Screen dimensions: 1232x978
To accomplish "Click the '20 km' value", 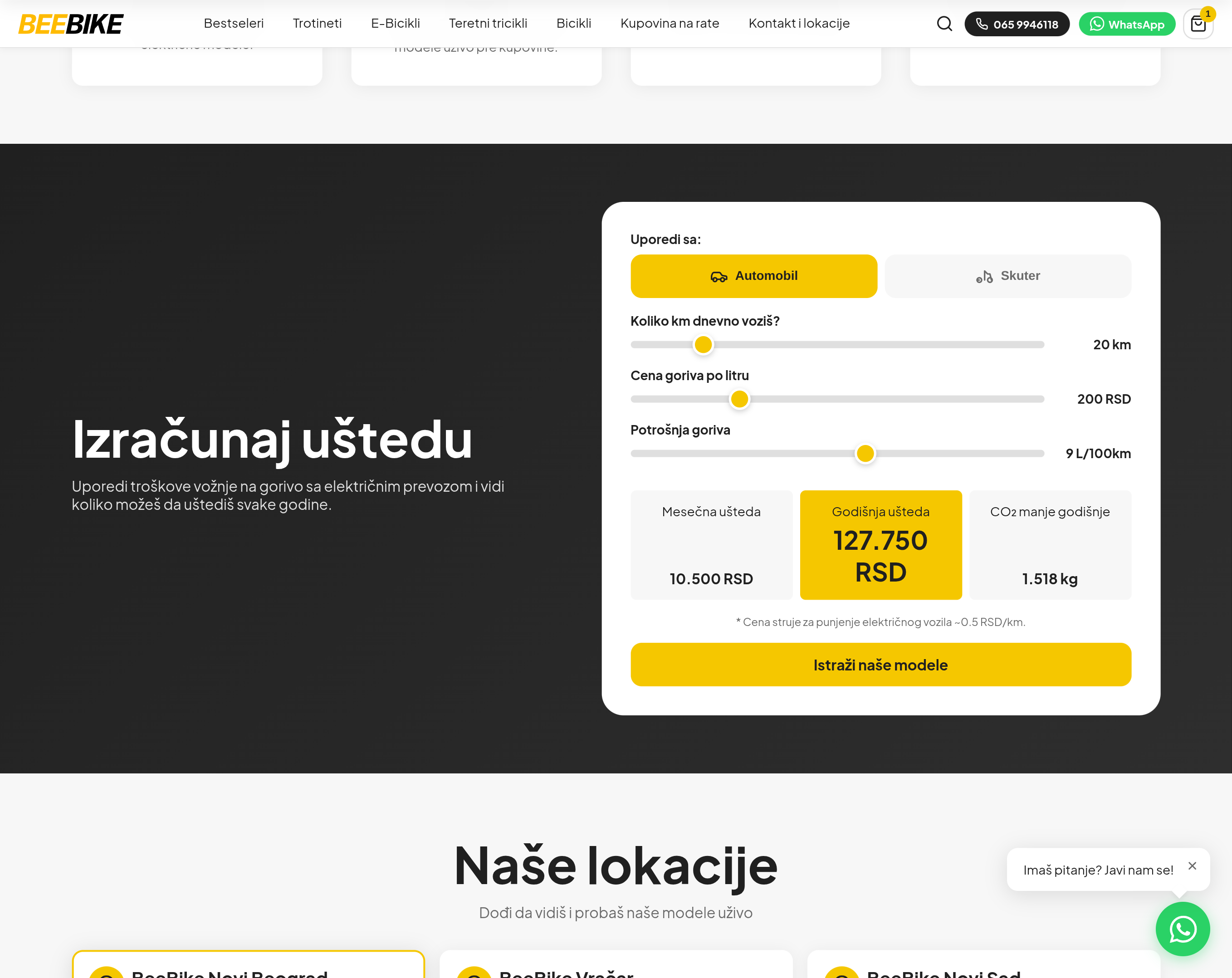I will pyautogui.click(x=1112, y=345).
